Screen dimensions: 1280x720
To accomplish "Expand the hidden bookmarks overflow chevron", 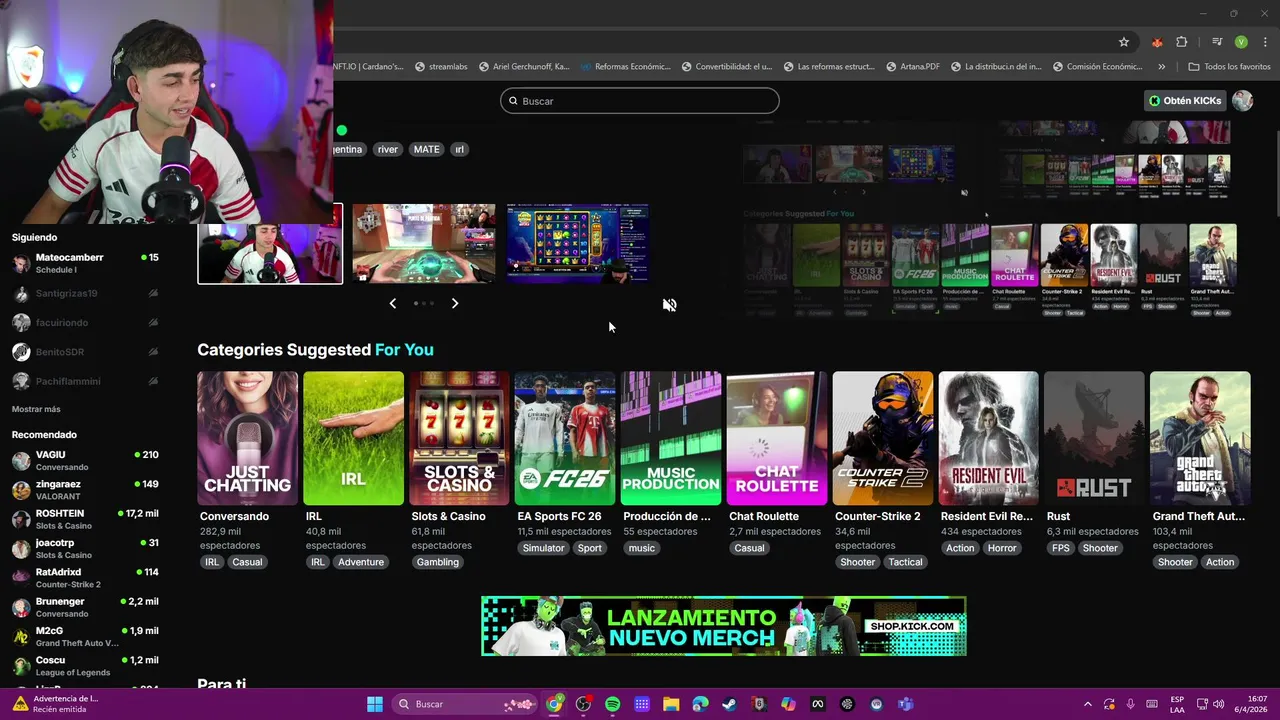I will coord(1161,67).
